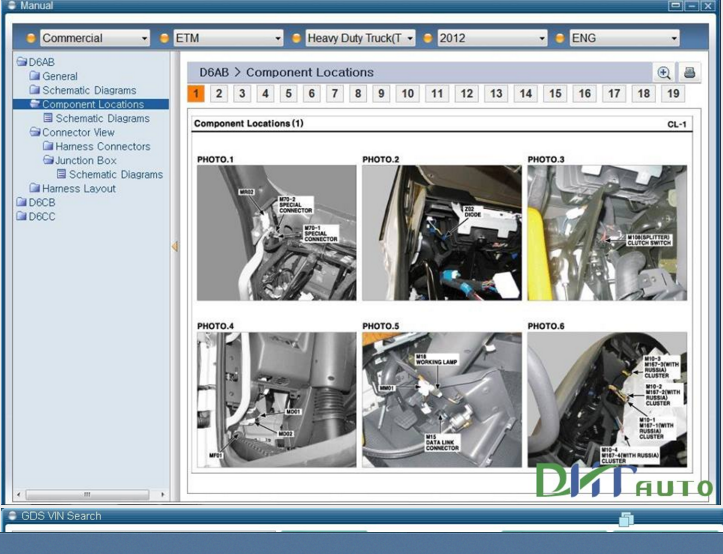Go to page 16
The width and height of the screenshot is (723, 554).
coord(585,94)
